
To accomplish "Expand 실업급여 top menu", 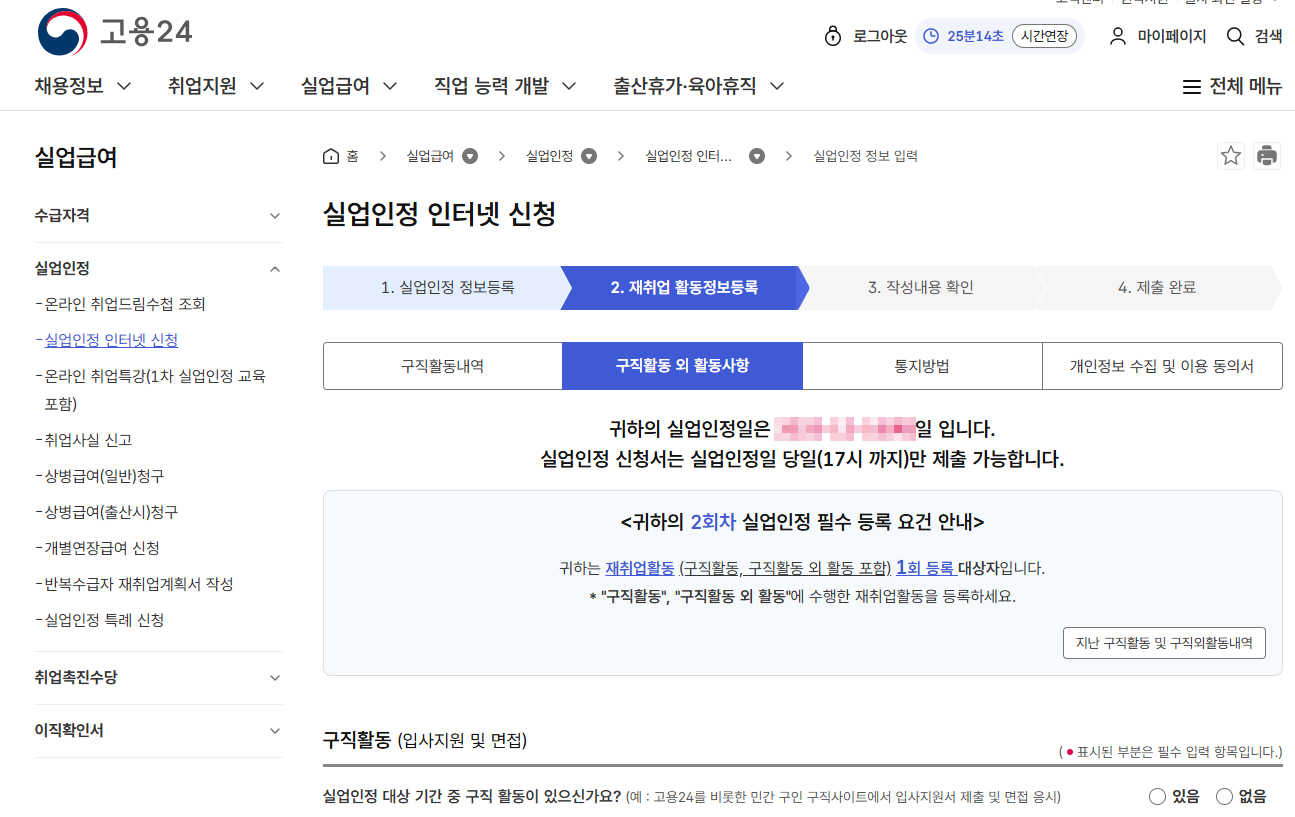I will (x=349, y=86).
